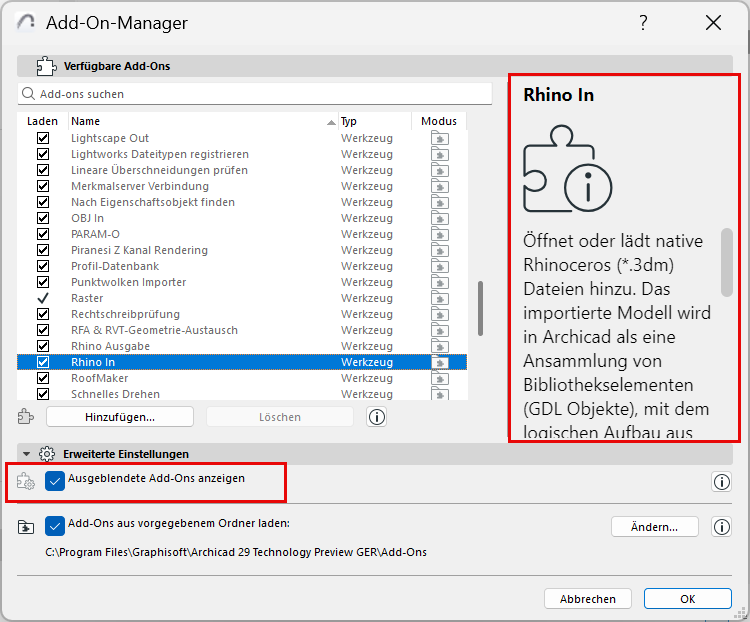The width and height of the screenshot is (750, 622).
Task: Sort add-ons by Laden column header
Action: tap(43, 121)
